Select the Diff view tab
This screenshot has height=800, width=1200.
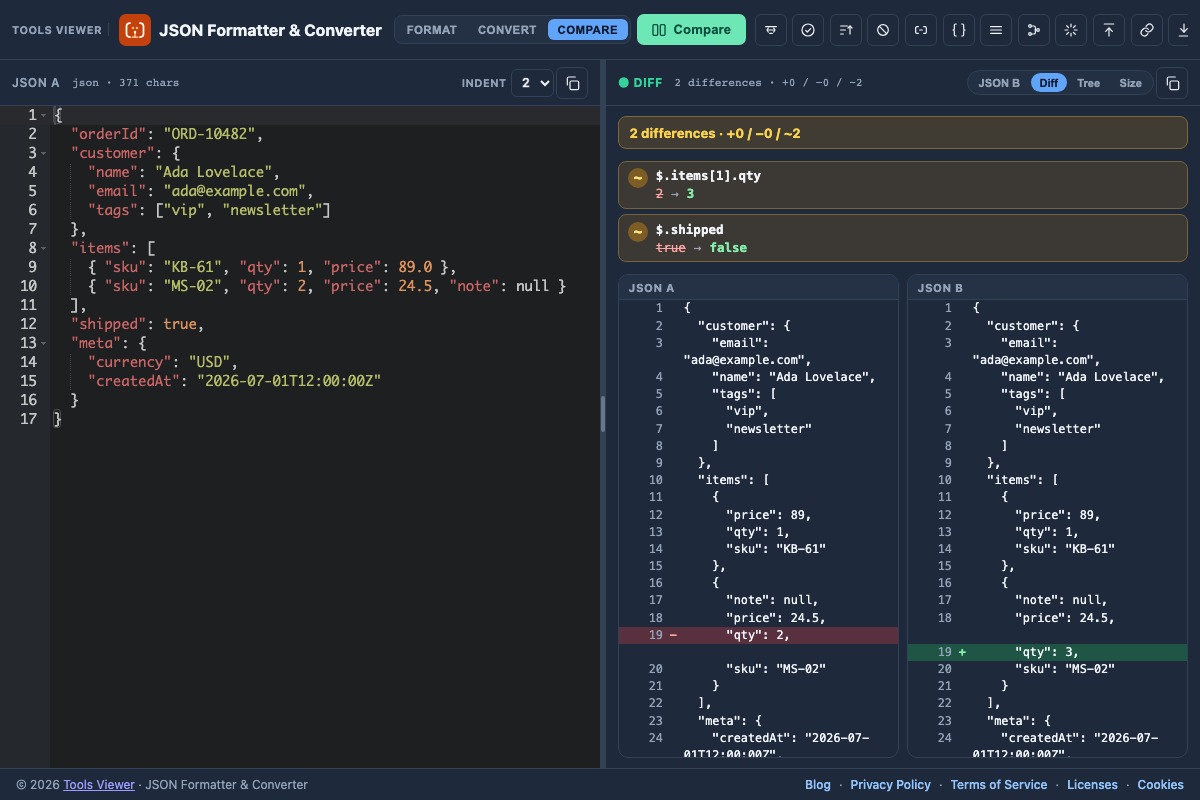coord(1049,83)
